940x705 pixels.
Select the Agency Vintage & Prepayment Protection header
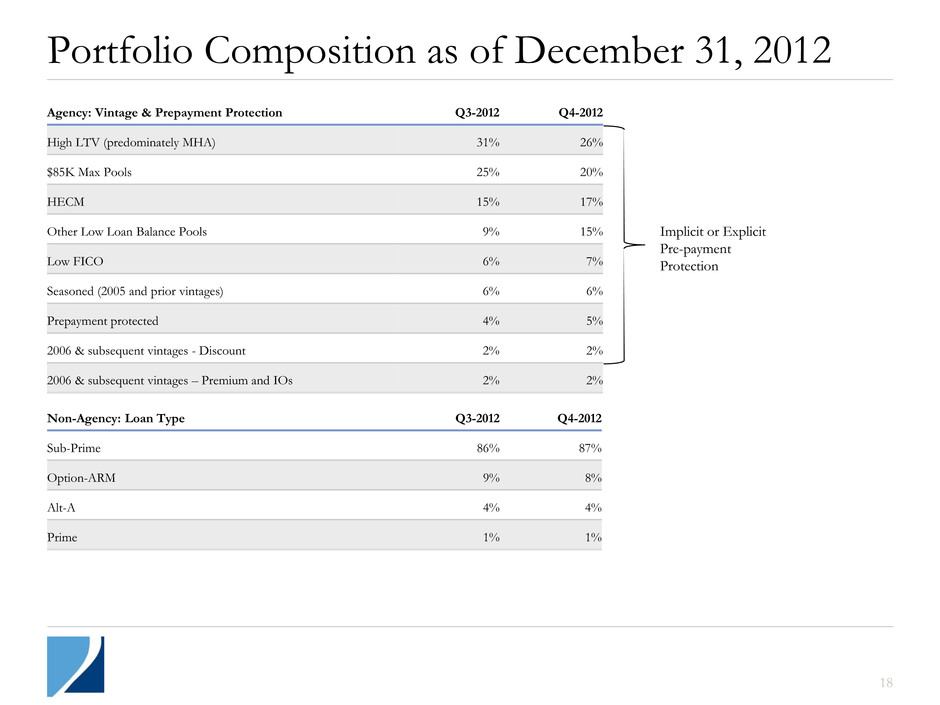(164, 113)
